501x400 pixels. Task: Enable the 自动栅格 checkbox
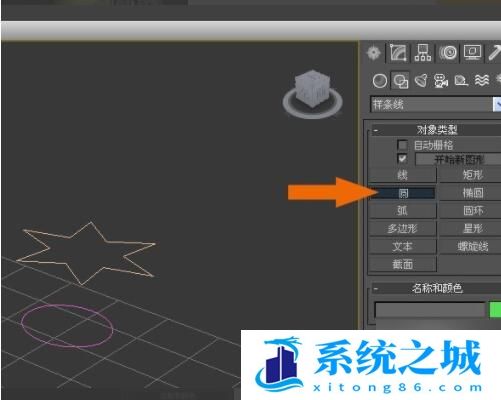pyautogui.click(x=402, y=145)
